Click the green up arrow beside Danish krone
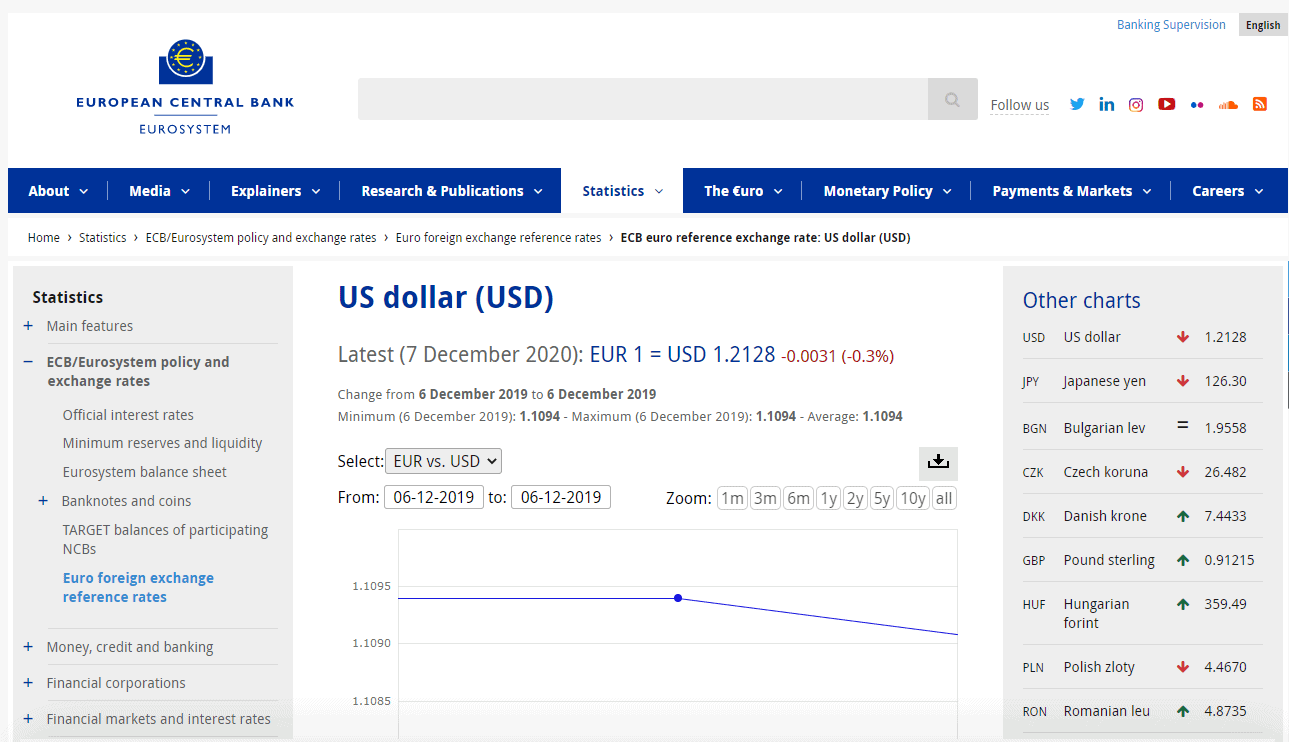The width and height of the screenshot is (1289, 742). (x=1183, y=516)
